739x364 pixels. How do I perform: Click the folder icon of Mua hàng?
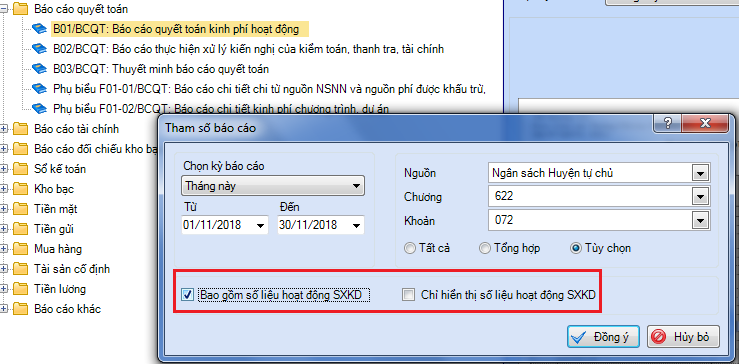pos(21,249)
